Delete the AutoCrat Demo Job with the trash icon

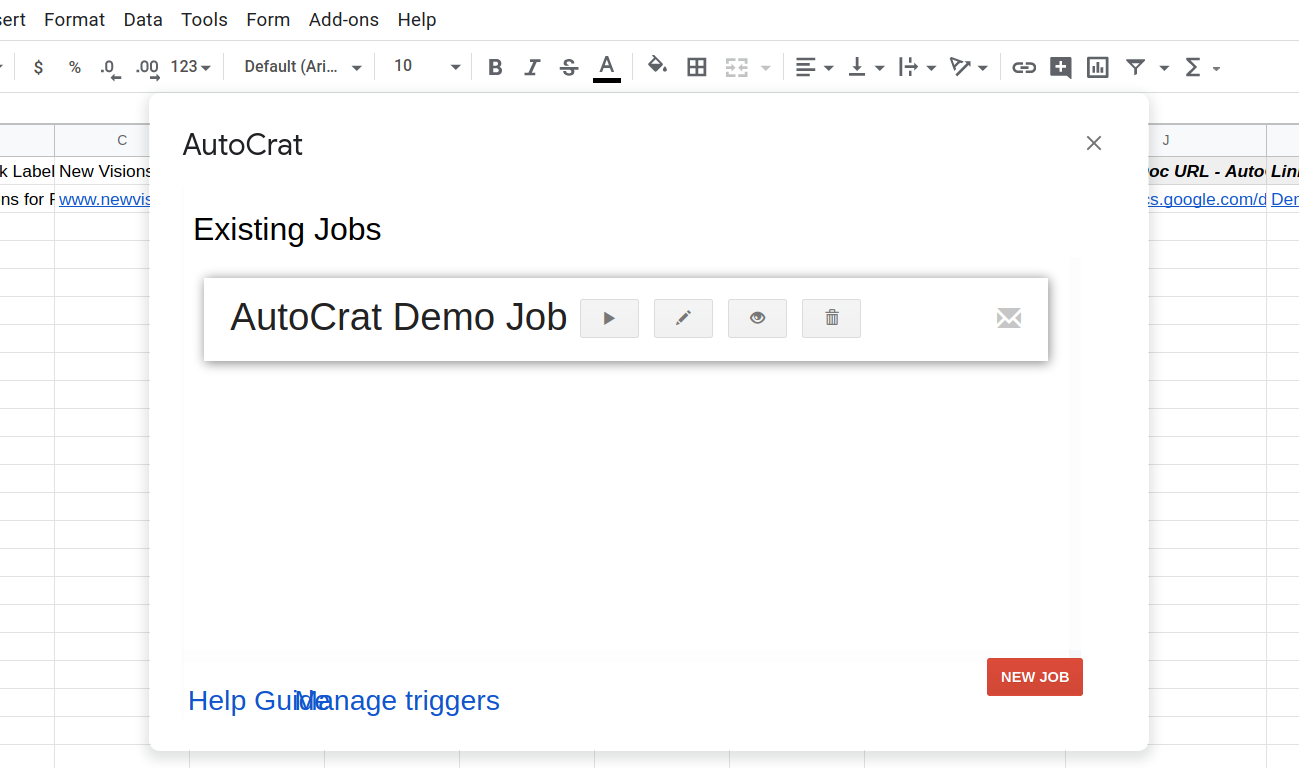pyautogui.click(x=831, y=318)
